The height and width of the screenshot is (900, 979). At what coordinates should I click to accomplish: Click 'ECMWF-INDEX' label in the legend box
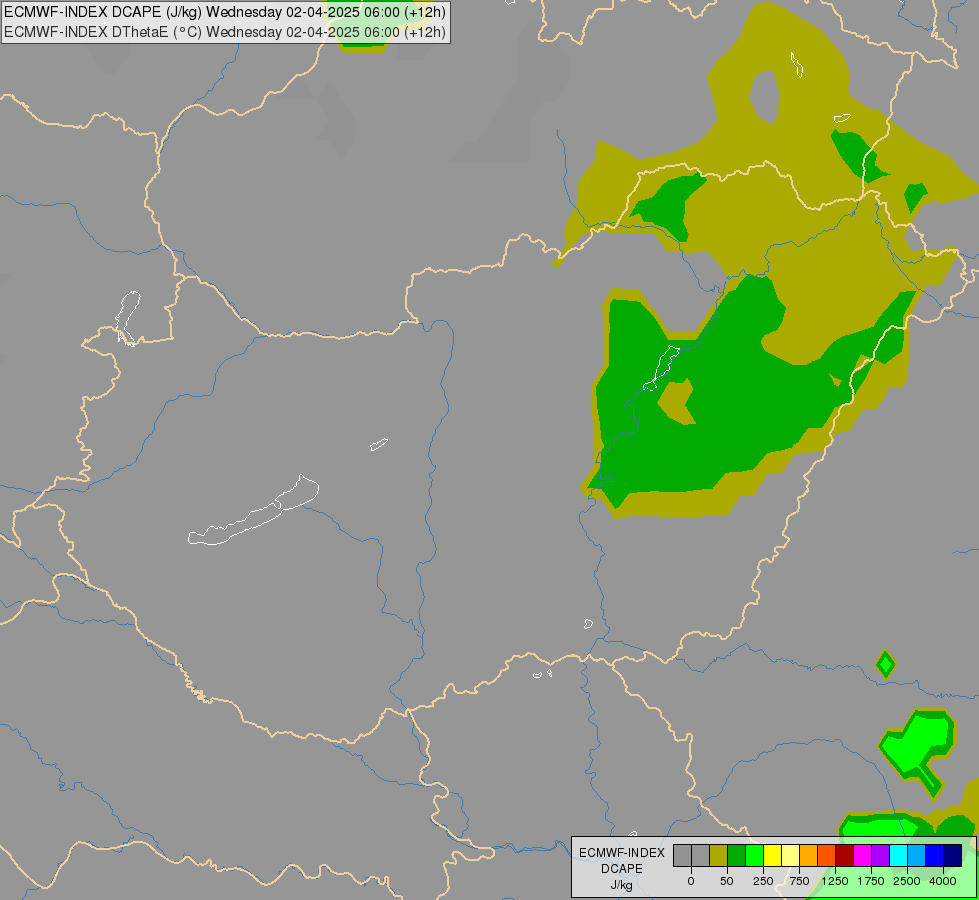(622, 853)
